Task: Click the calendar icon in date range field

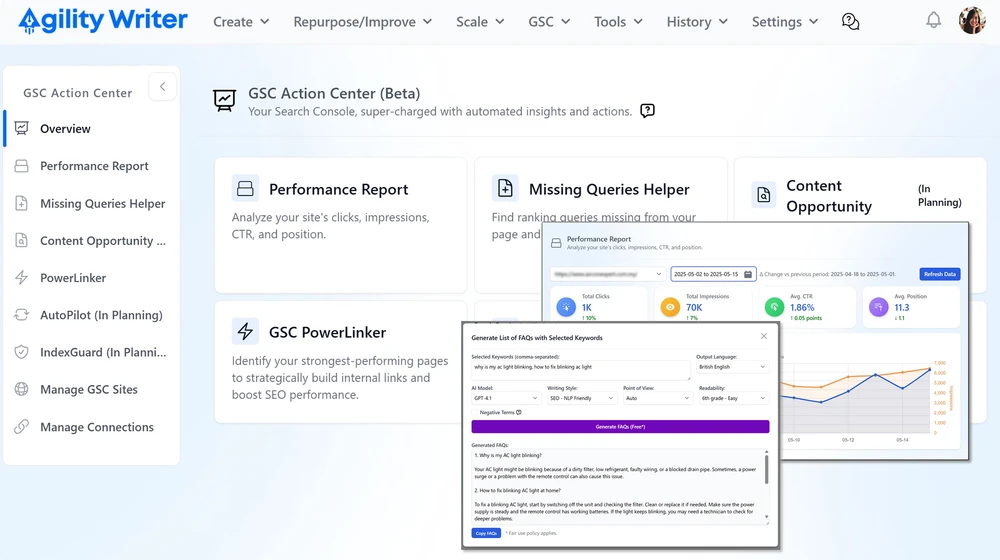Action: (747, 274)
